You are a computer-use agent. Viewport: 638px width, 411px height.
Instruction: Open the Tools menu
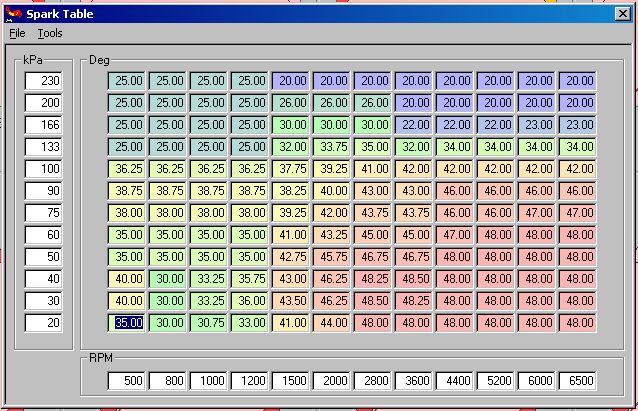click(50, 33)
